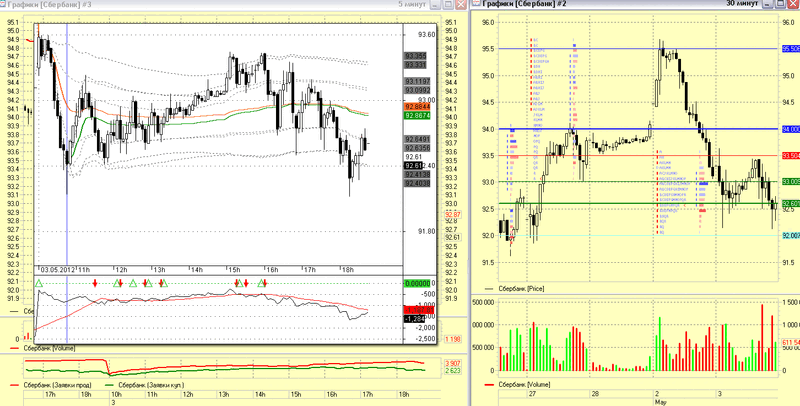Click the cyan 92.007 level label
The width and height of the screenshot is (800, 406).
(x=791, y=235)
